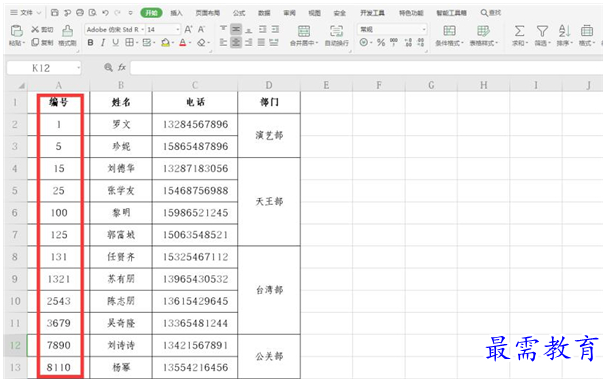Click the Paste (粘贴) clipboard icon
Viewport: 607px width, 380px height.
(x=17, y=31)
